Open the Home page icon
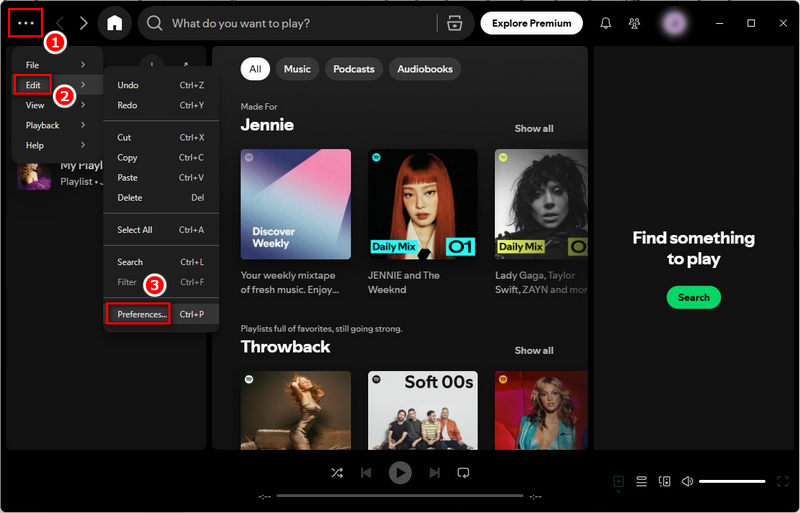 (x=114, y=23)
